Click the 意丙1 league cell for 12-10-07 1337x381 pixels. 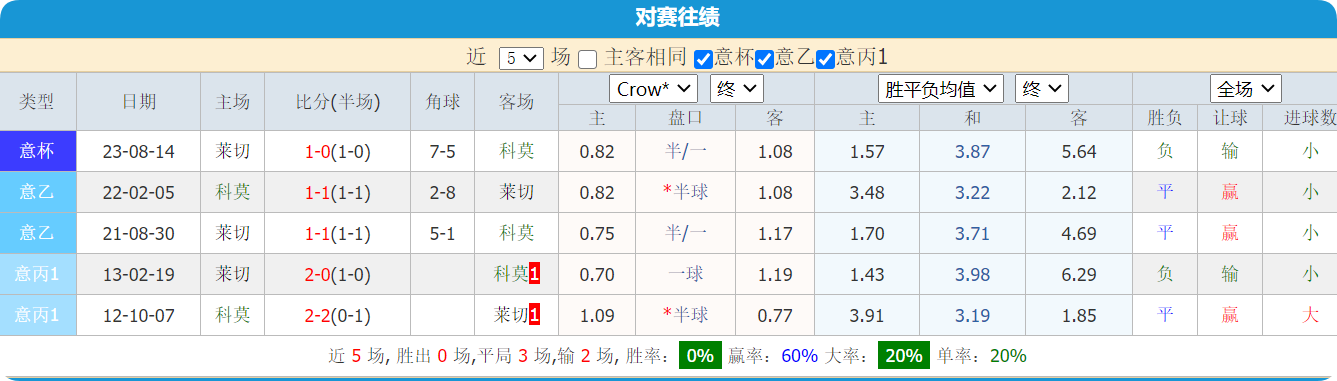pos(38,315)
